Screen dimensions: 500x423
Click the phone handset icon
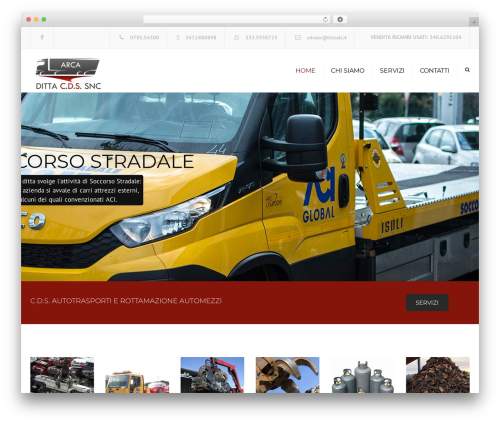[121, 37]
